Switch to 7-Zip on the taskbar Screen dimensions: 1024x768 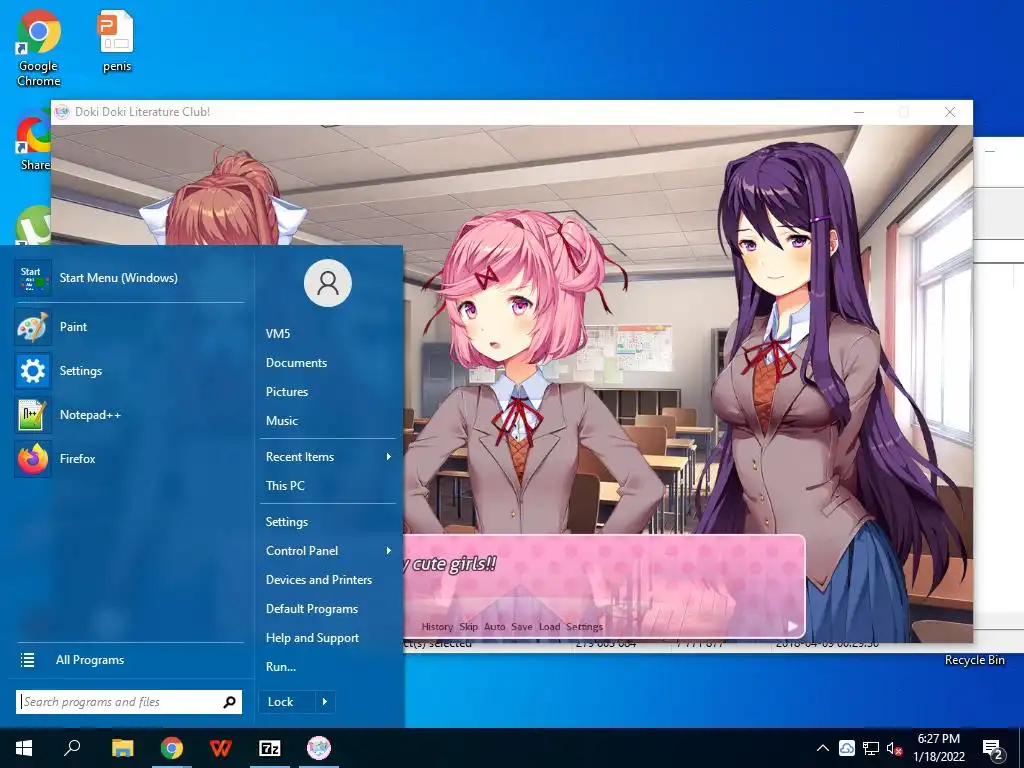(270, 748)
